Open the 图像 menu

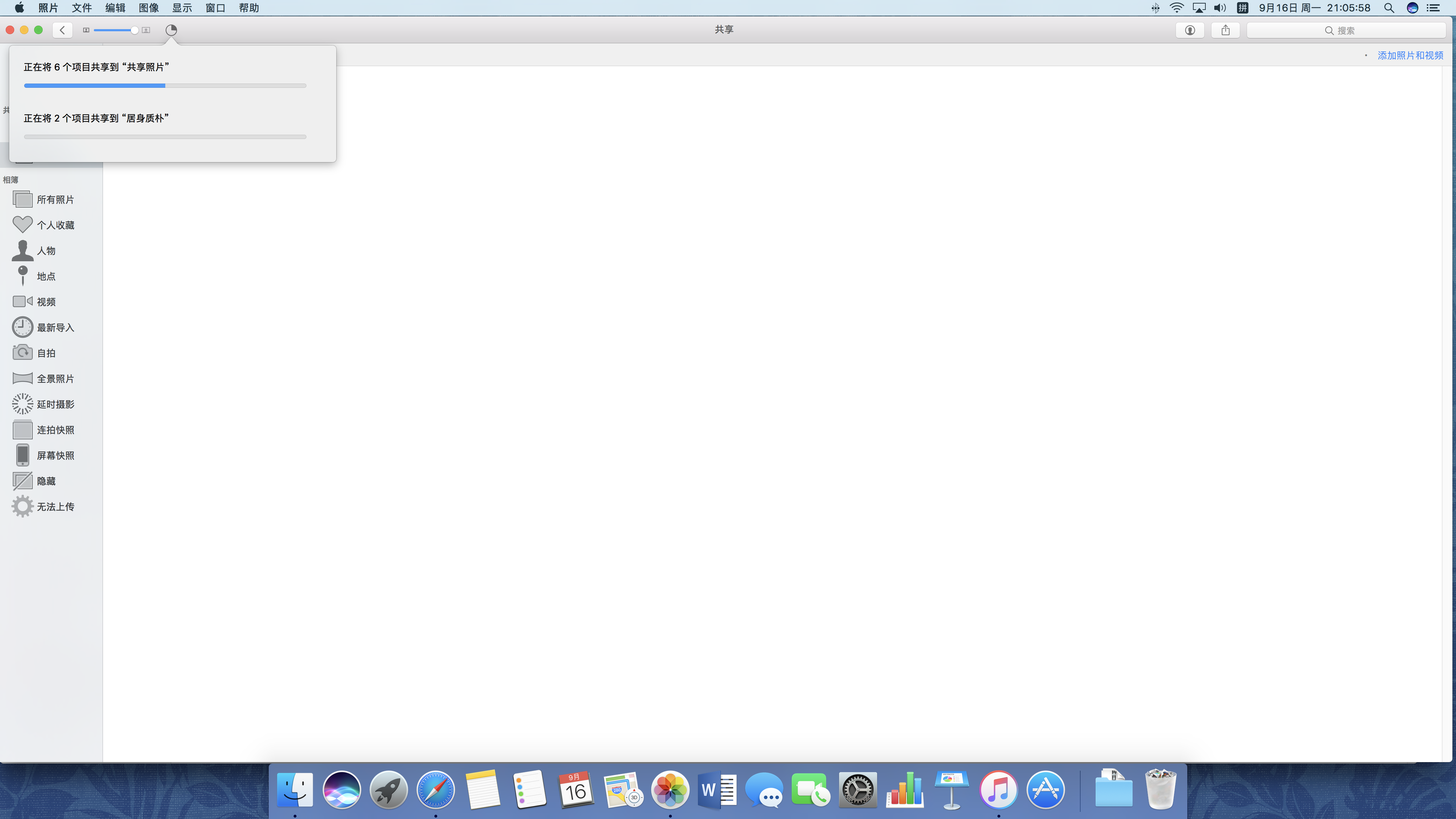[149, 8]
